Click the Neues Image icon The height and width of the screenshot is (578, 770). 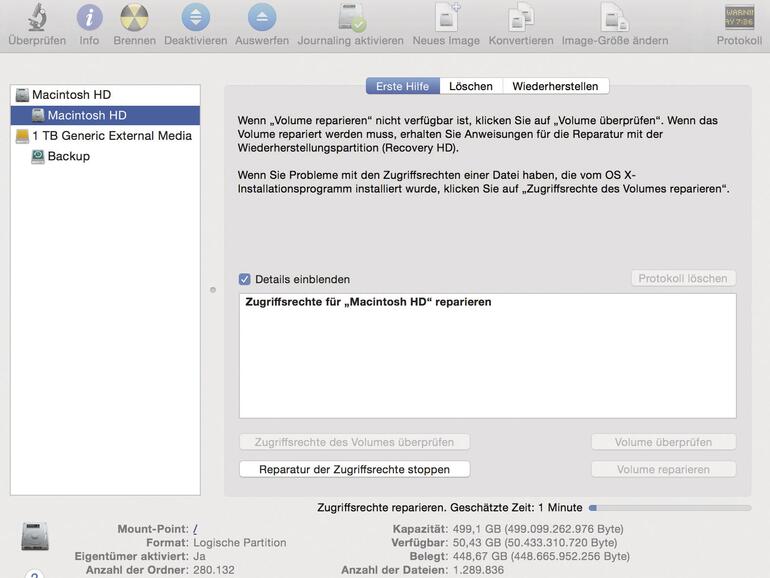click(447, 17)
